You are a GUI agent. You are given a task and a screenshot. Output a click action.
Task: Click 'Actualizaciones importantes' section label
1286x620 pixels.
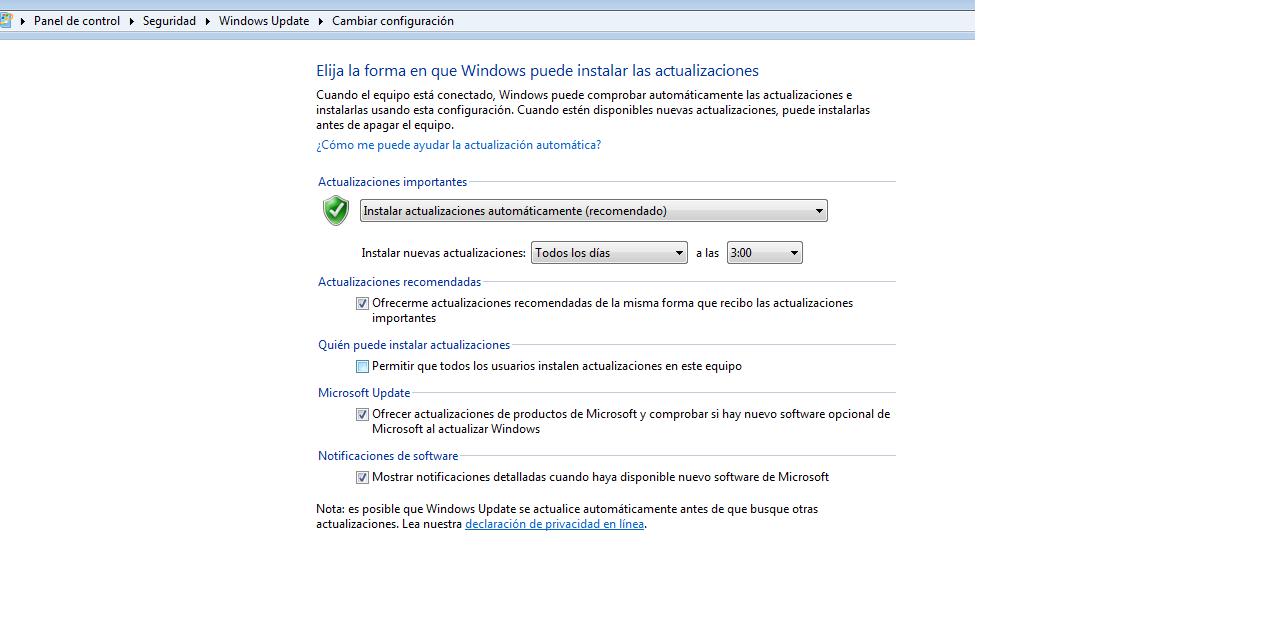[392, 182]
